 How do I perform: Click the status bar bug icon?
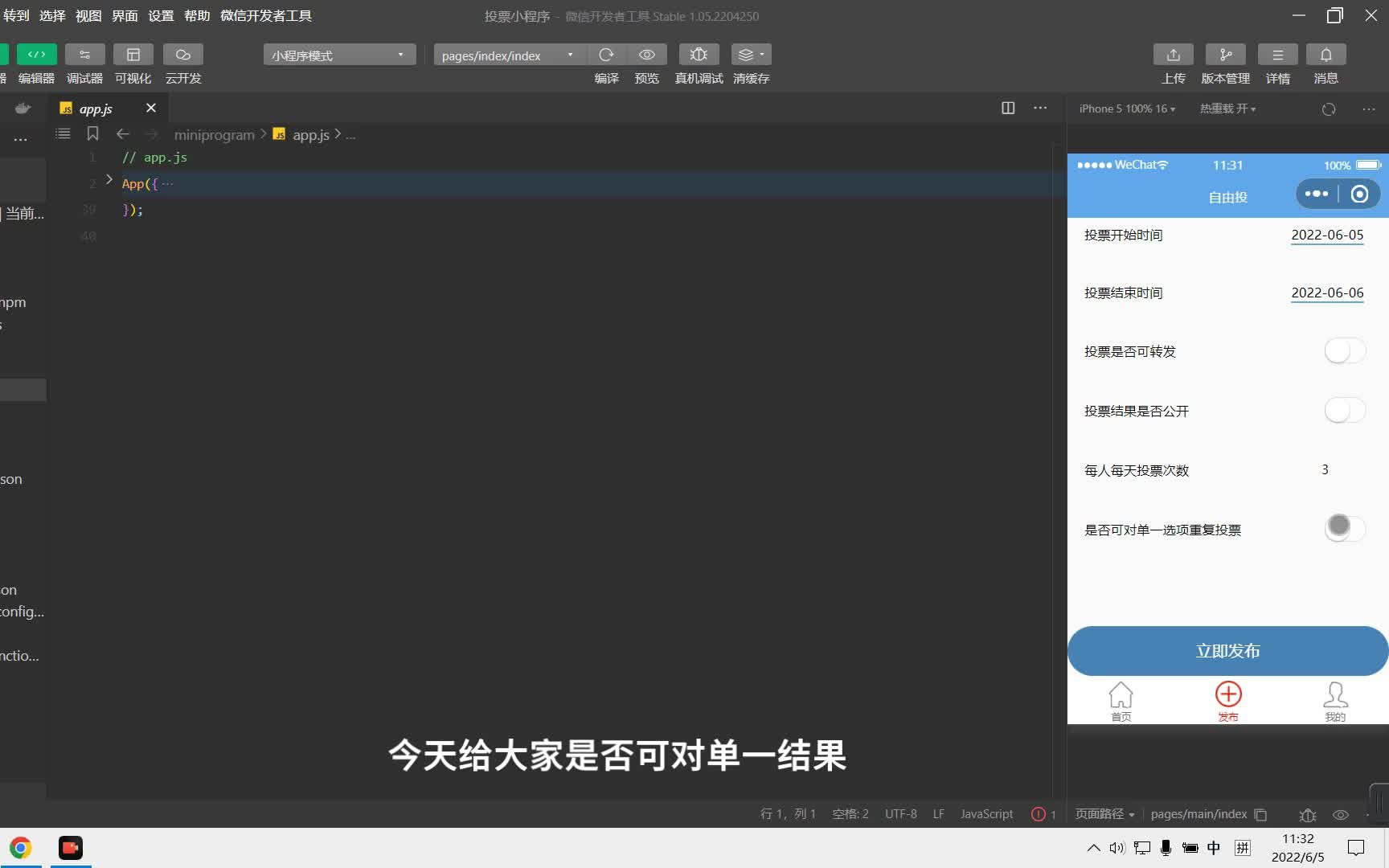[x=1308, y=814]
